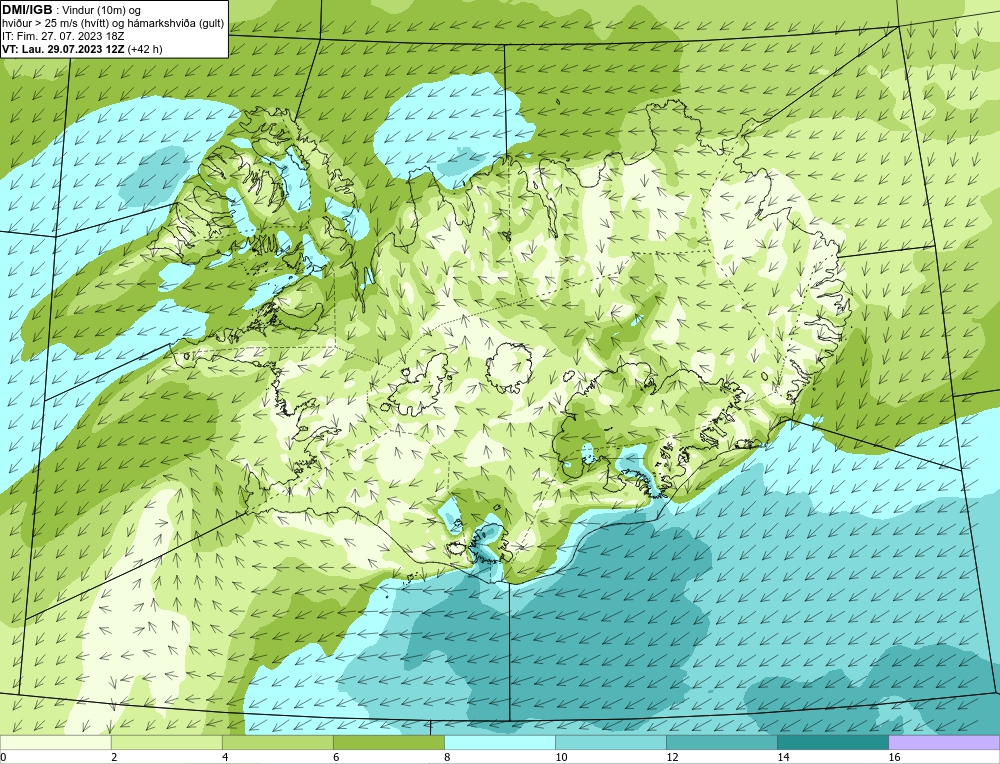Click the 14–16 m/s dark teal swatch
The height and width of the screenshot is (764, 1000).
(832, 742)
